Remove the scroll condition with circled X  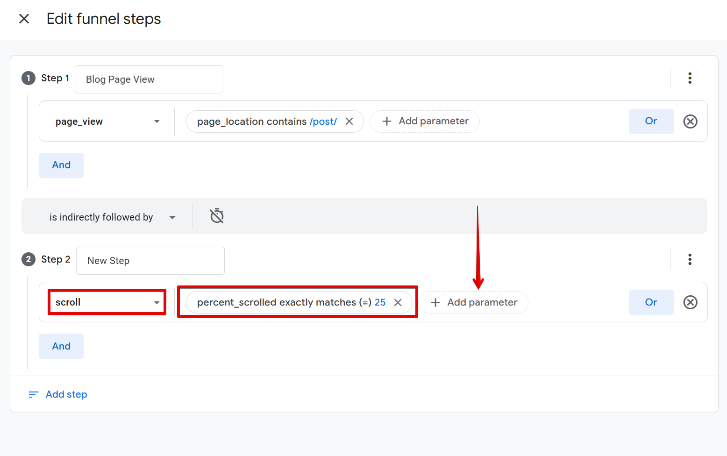point(690,302)
